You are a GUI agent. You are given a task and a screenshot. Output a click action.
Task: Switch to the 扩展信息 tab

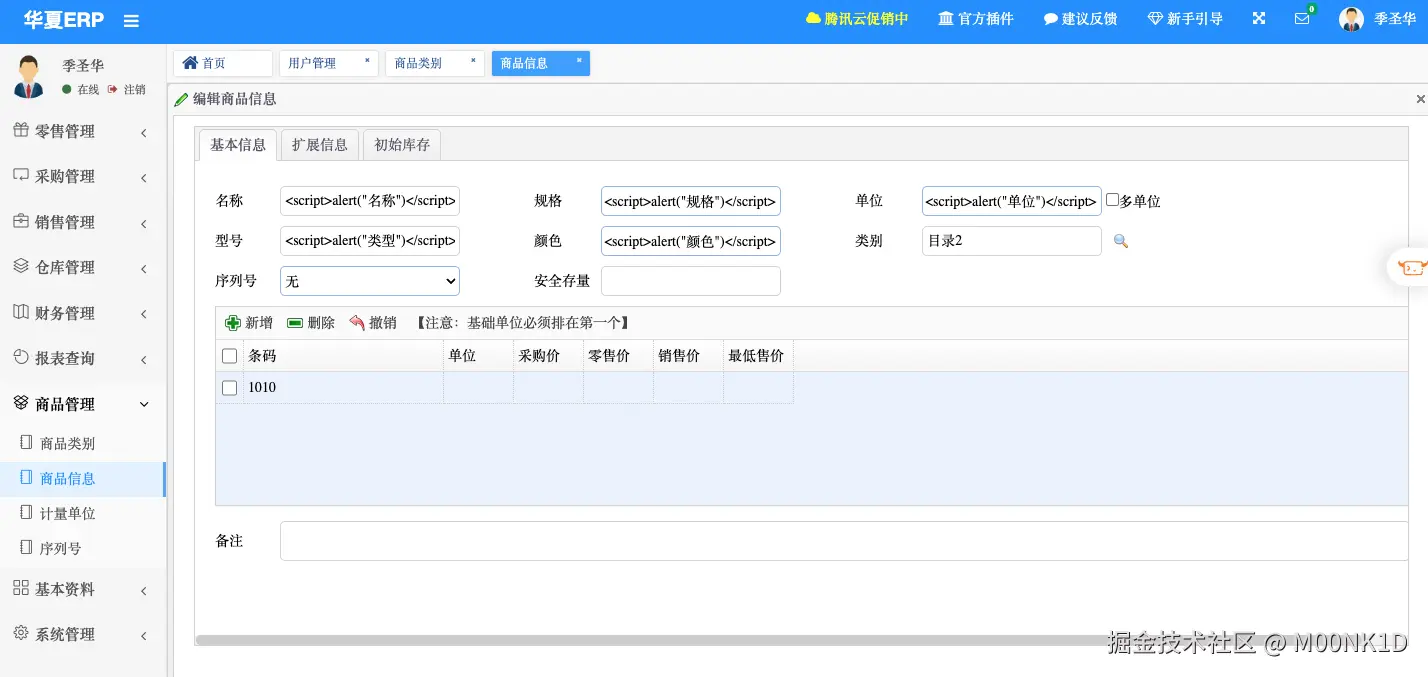tap(319, 144)
